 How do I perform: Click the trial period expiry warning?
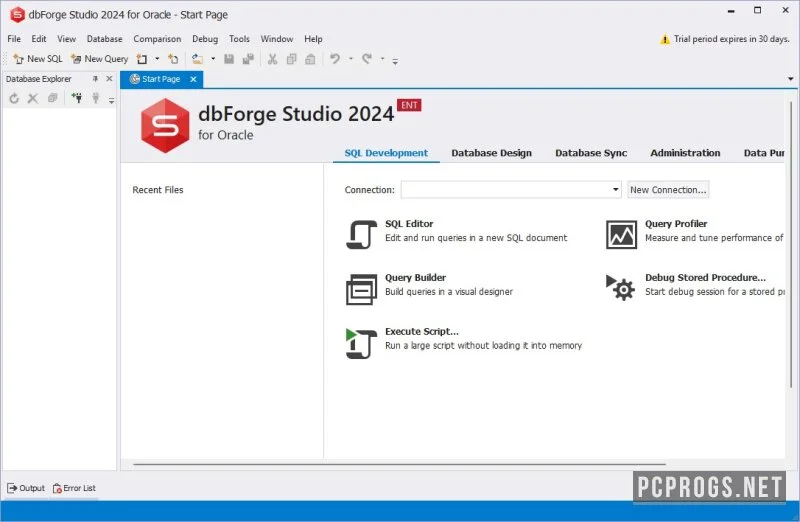pos(724,39)
